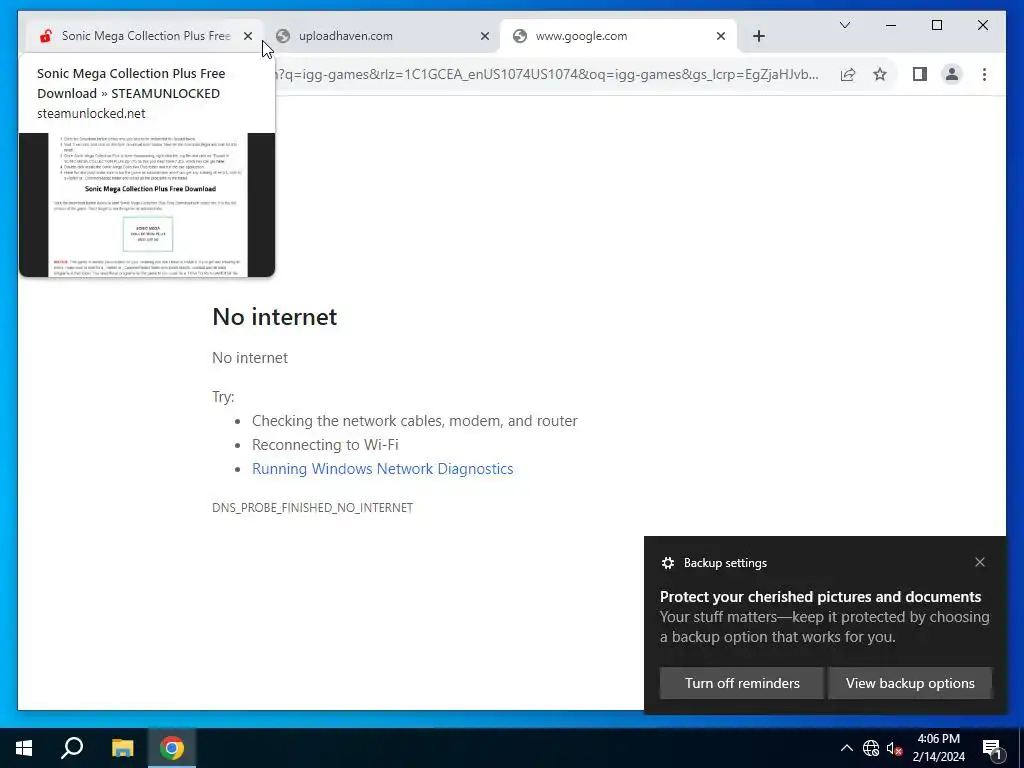Show hidden system tray icons
The image size is (1024, 768).
[x=846, y=748]
